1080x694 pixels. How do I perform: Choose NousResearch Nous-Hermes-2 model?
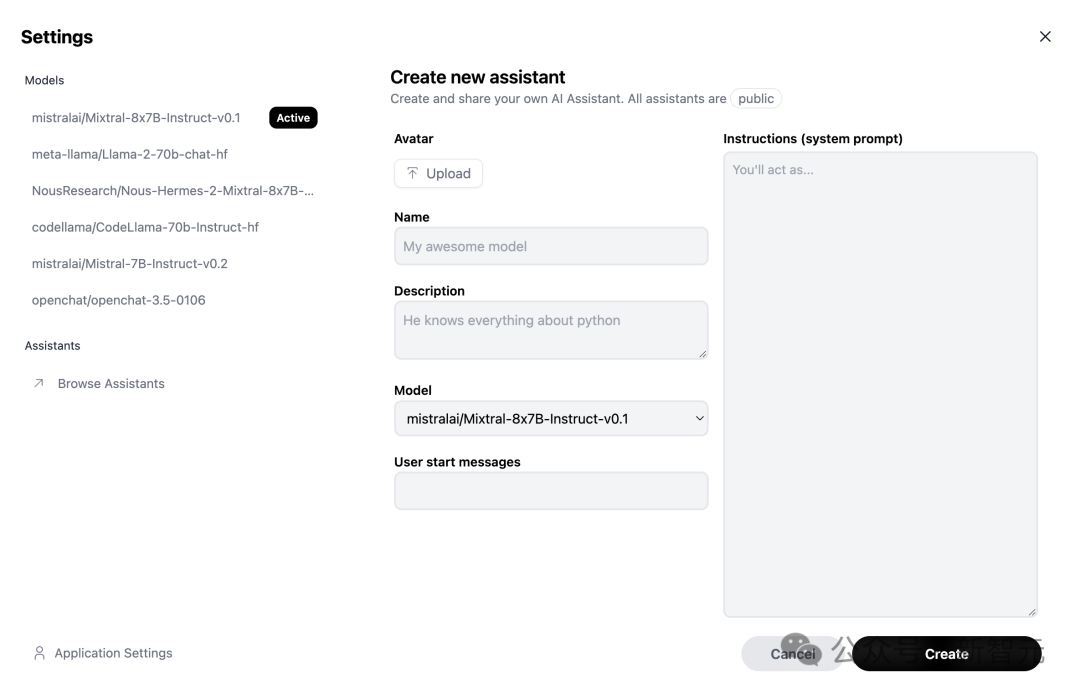point(172,191)
